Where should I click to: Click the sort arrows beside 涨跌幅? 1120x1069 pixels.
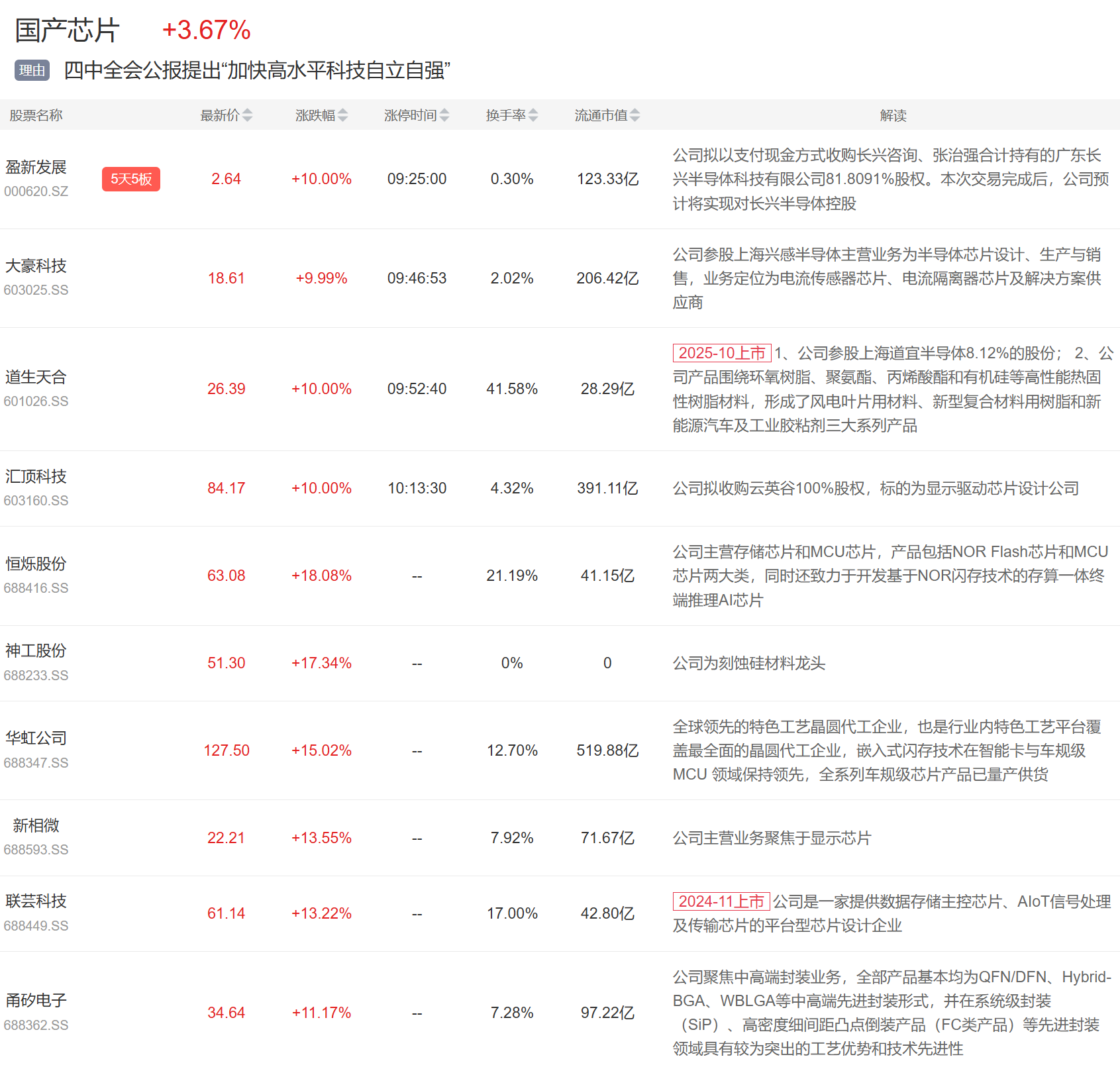(x=342, y=115)
